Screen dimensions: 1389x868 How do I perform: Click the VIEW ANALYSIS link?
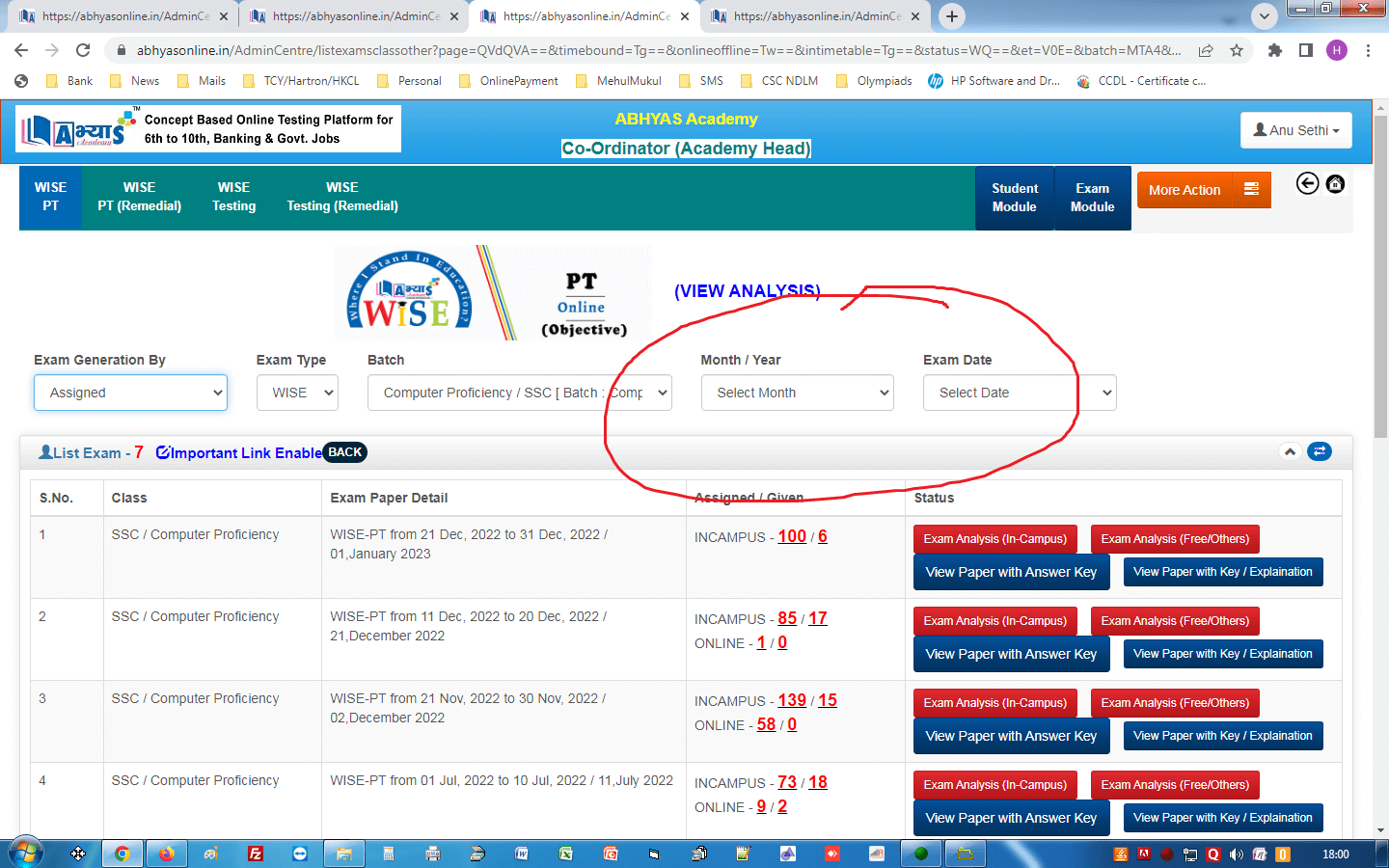click(x=747, y=291)
